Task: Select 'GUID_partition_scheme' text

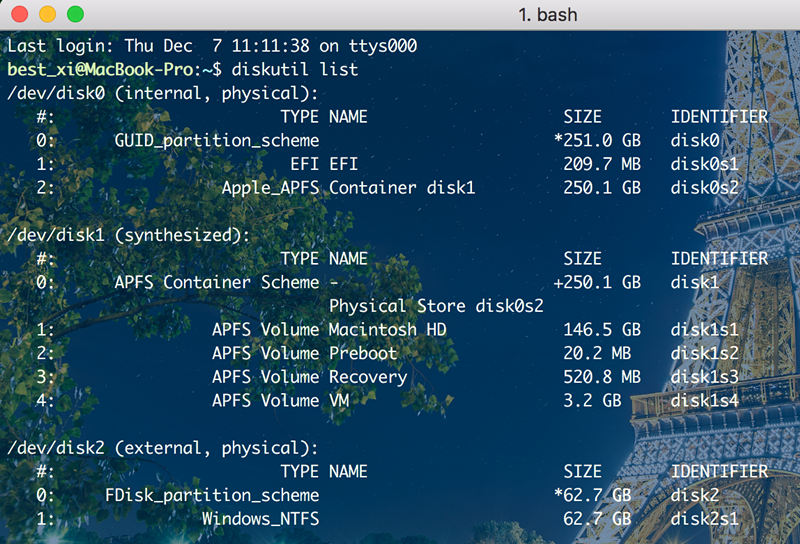Action: 216,140
